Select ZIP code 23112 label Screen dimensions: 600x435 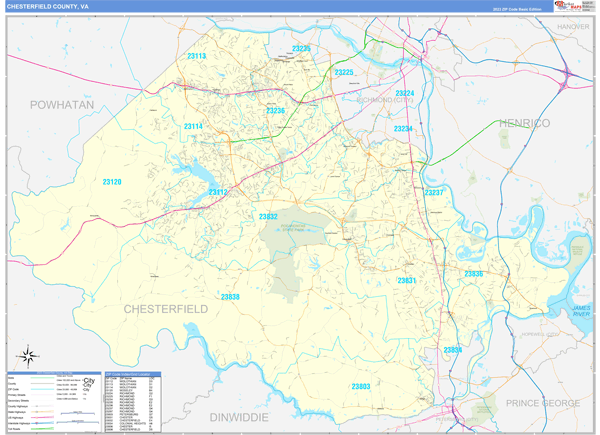(218, 192)
